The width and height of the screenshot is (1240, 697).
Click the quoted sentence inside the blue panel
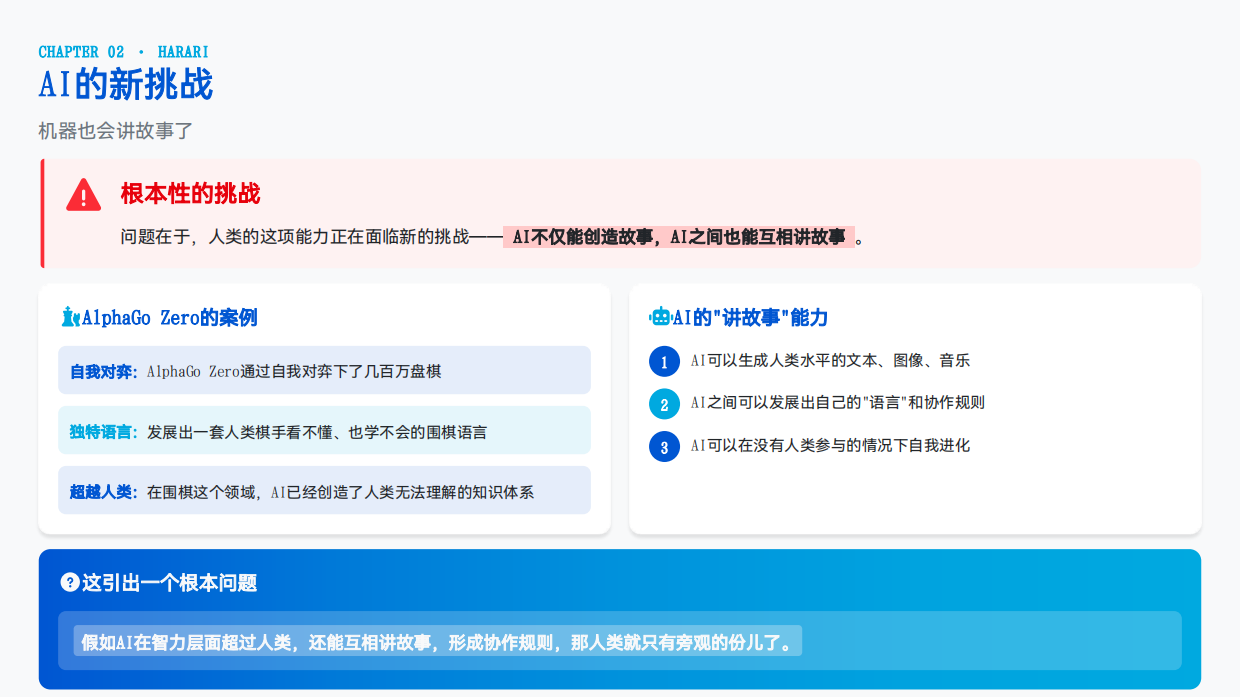point(438,642)
